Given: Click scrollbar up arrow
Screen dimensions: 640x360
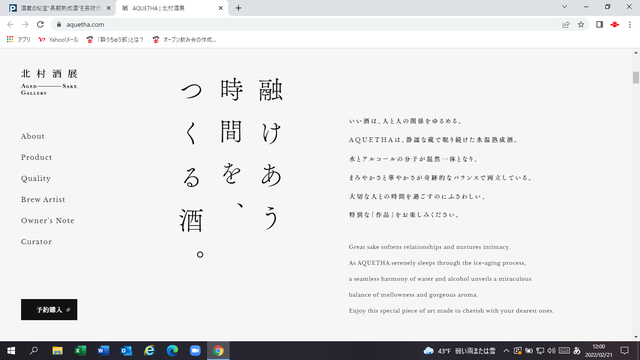Looking at the screenshot, I should click(636, 53).
